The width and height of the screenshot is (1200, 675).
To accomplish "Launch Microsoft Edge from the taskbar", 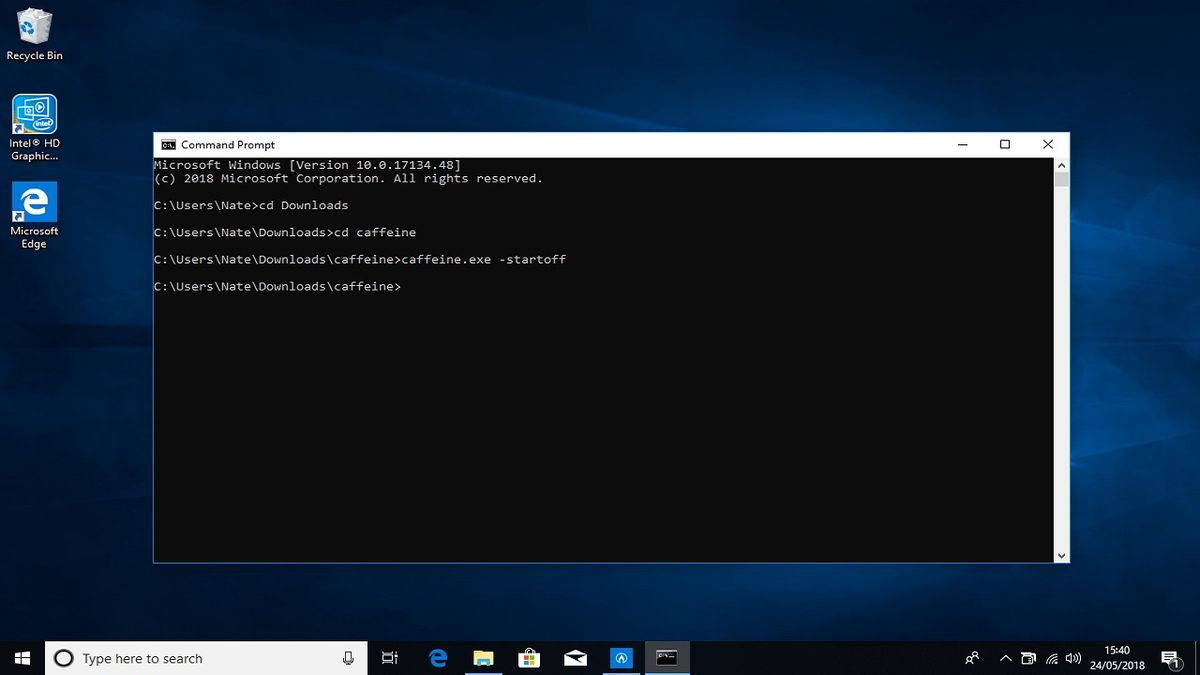I will (x=438, y=658).
